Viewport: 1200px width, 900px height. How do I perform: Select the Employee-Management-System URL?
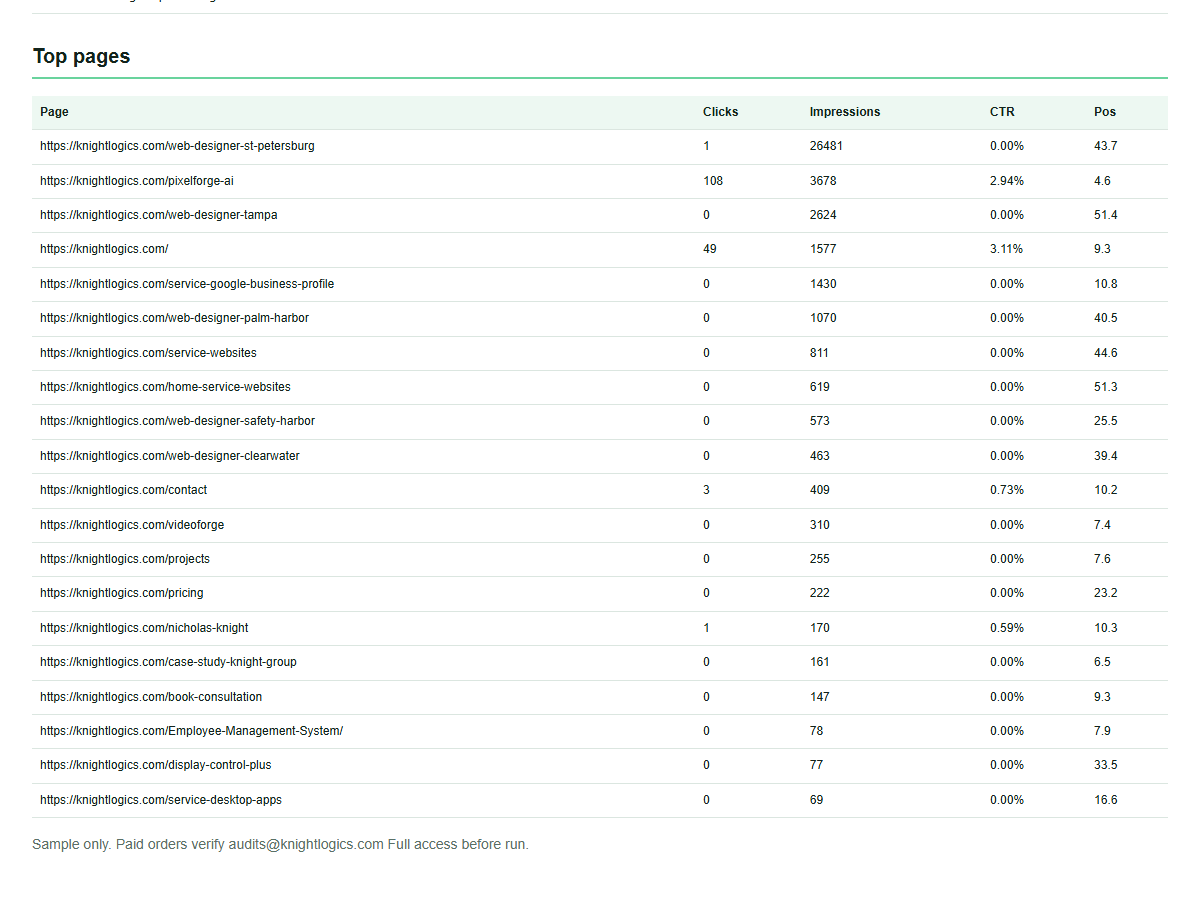tap(191, 731)
